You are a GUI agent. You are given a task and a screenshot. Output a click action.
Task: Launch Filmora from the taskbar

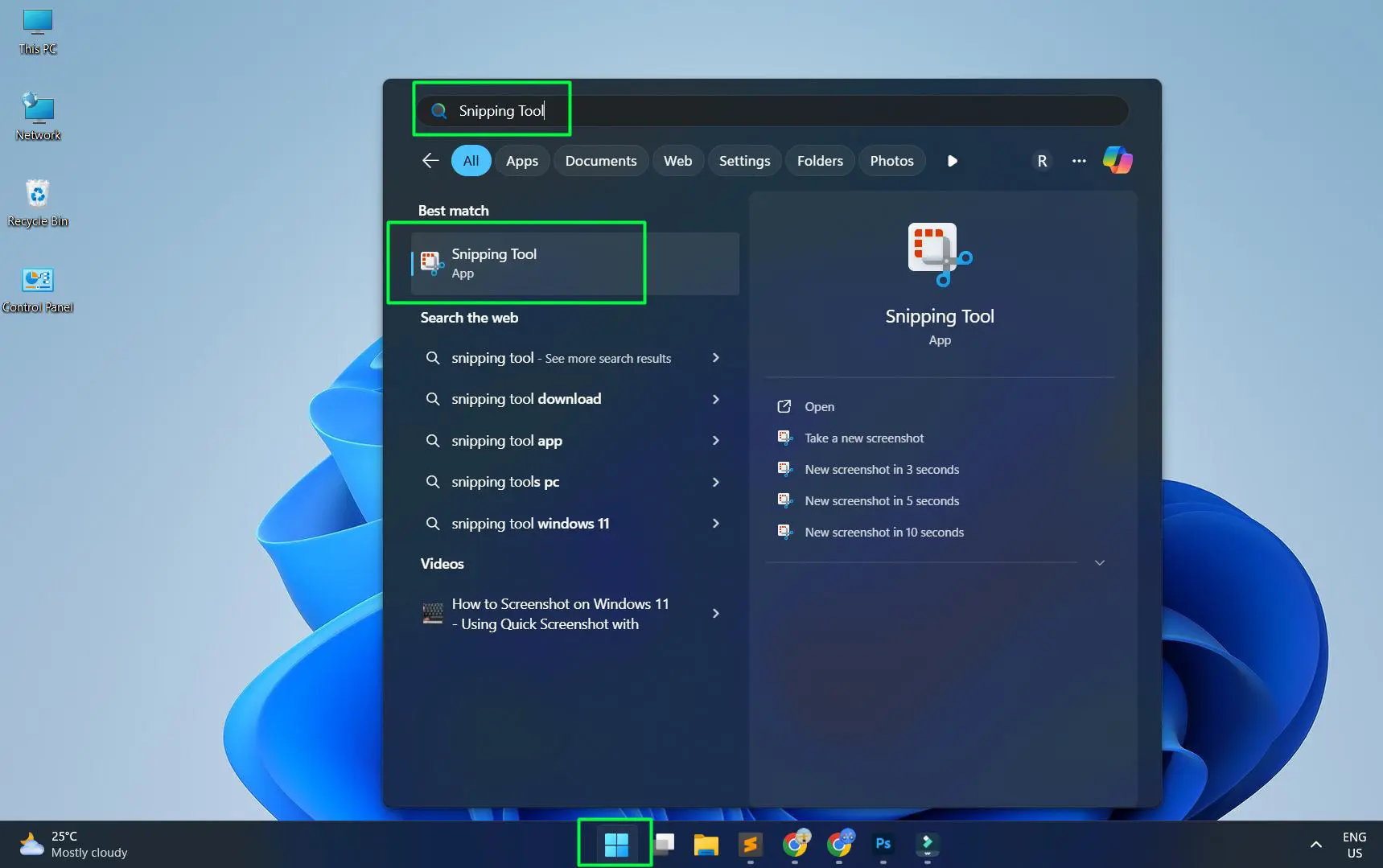pyautogui.click(x=927, y=845)
